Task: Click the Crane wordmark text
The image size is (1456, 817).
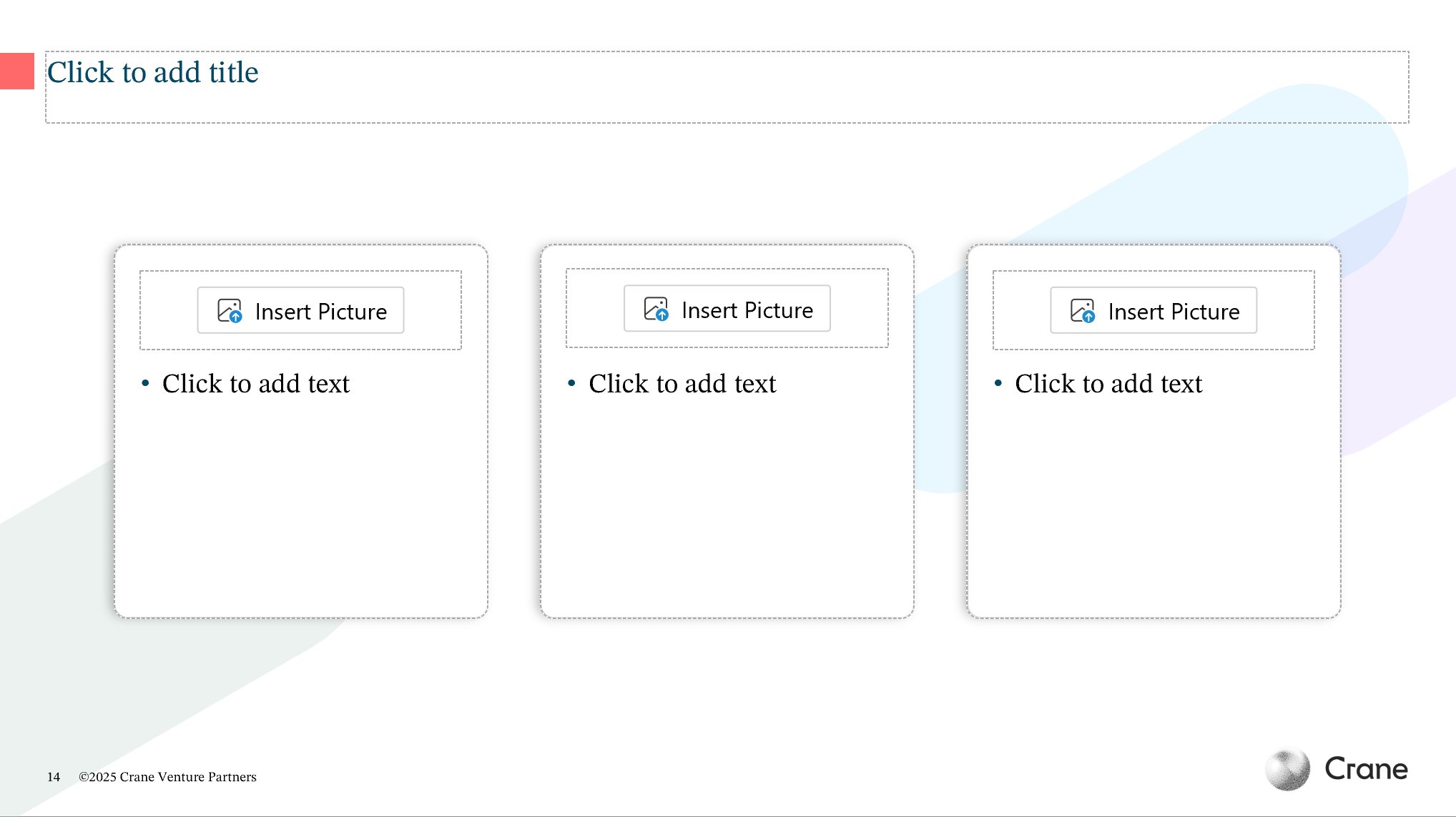Action: point(1366,769)
